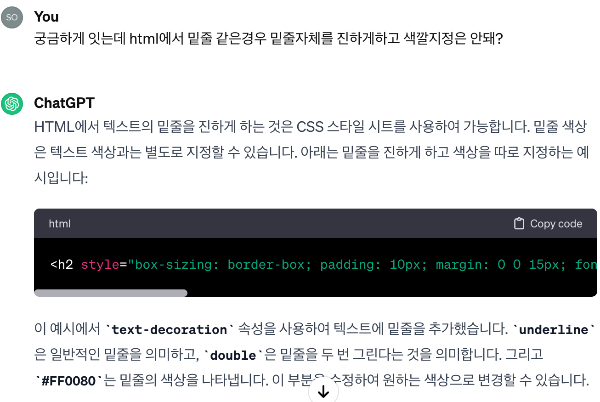The height and width of the screenshot is (402, 600).
Task: Click the horizontal scrollbar of code block
Action: coord(111,293)
